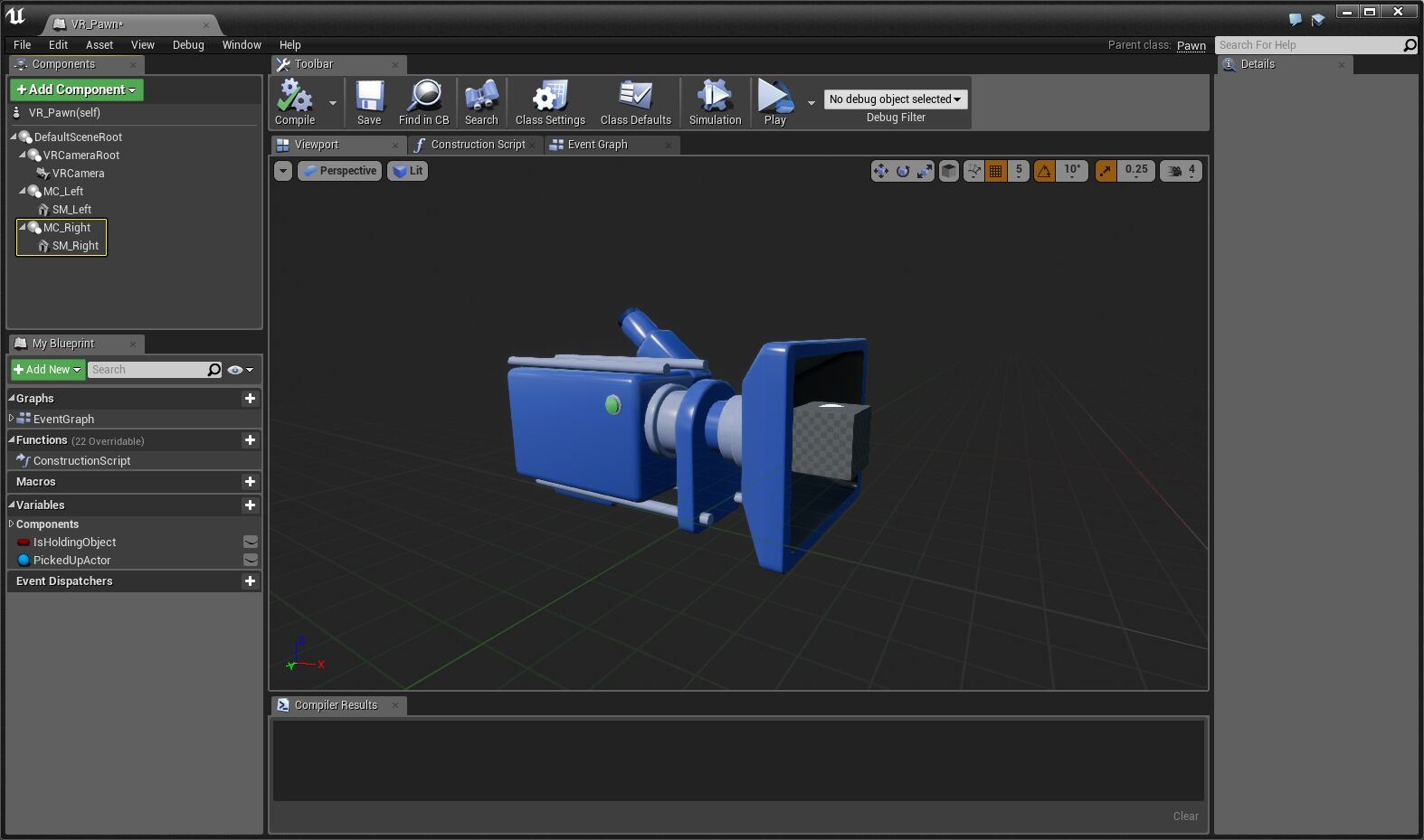Click the Pawn parent class link
The image size is (1424, 840).
(1191, 45)
